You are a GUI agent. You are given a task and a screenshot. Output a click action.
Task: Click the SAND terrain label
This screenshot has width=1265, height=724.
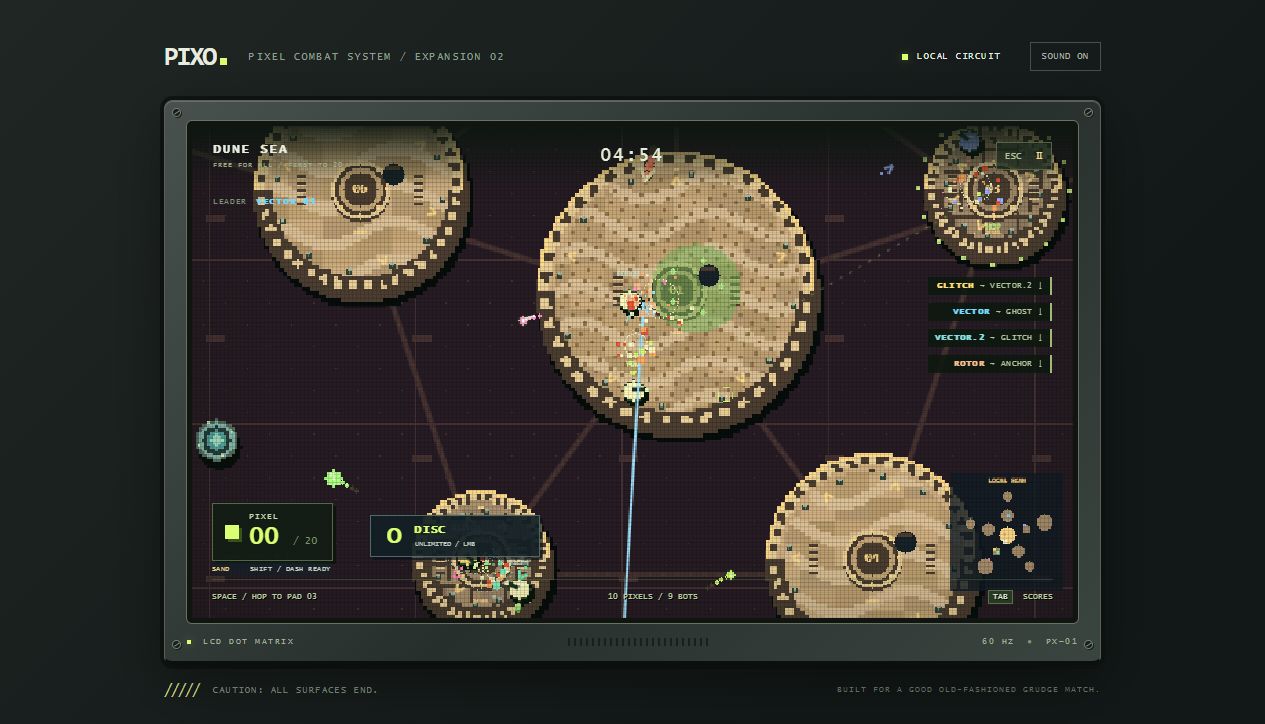(x=220, y=569)
